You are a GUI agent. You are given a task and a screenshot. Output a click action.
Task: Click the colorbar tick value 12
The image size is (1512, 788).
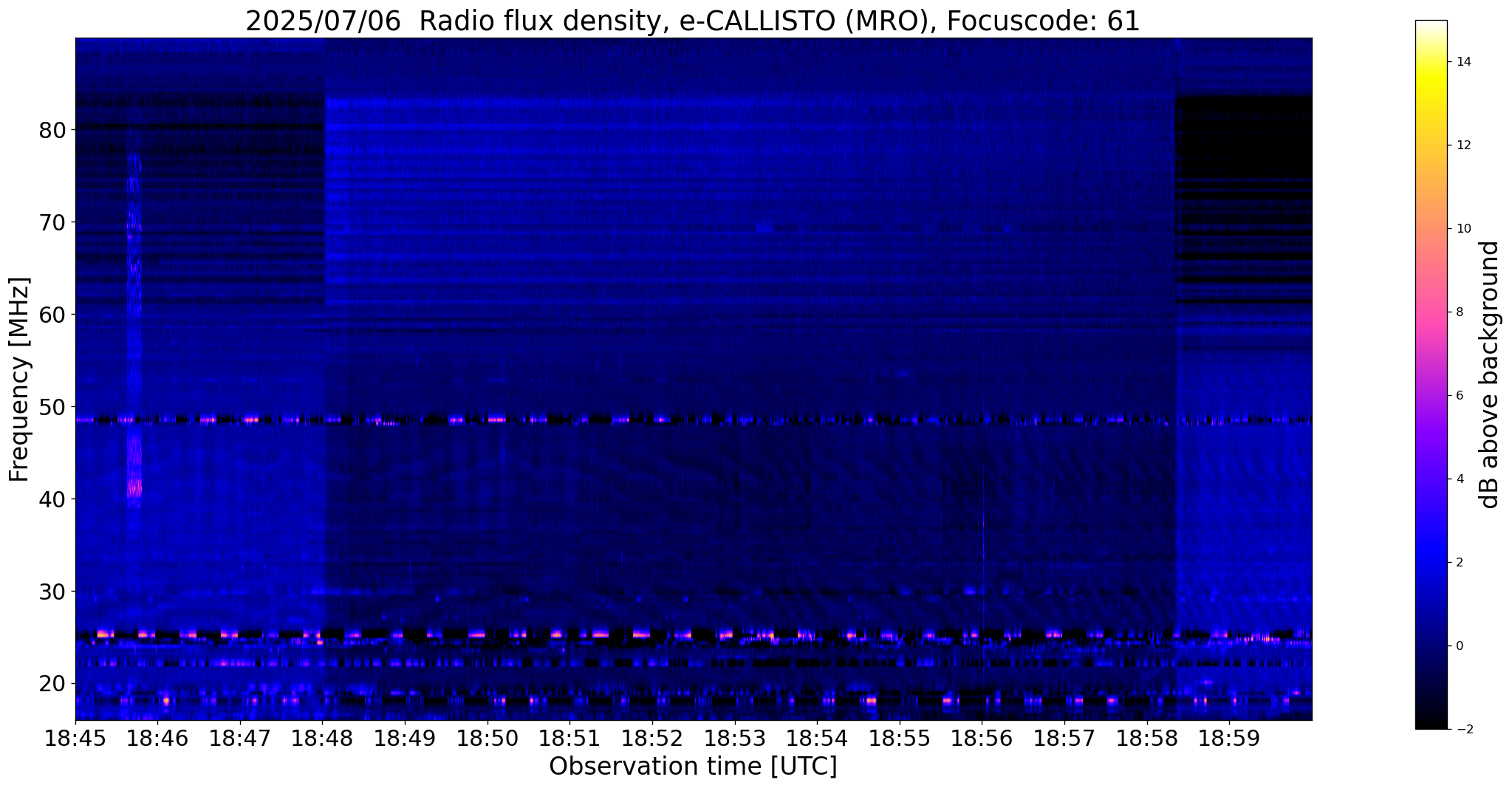pos(1463,145)
